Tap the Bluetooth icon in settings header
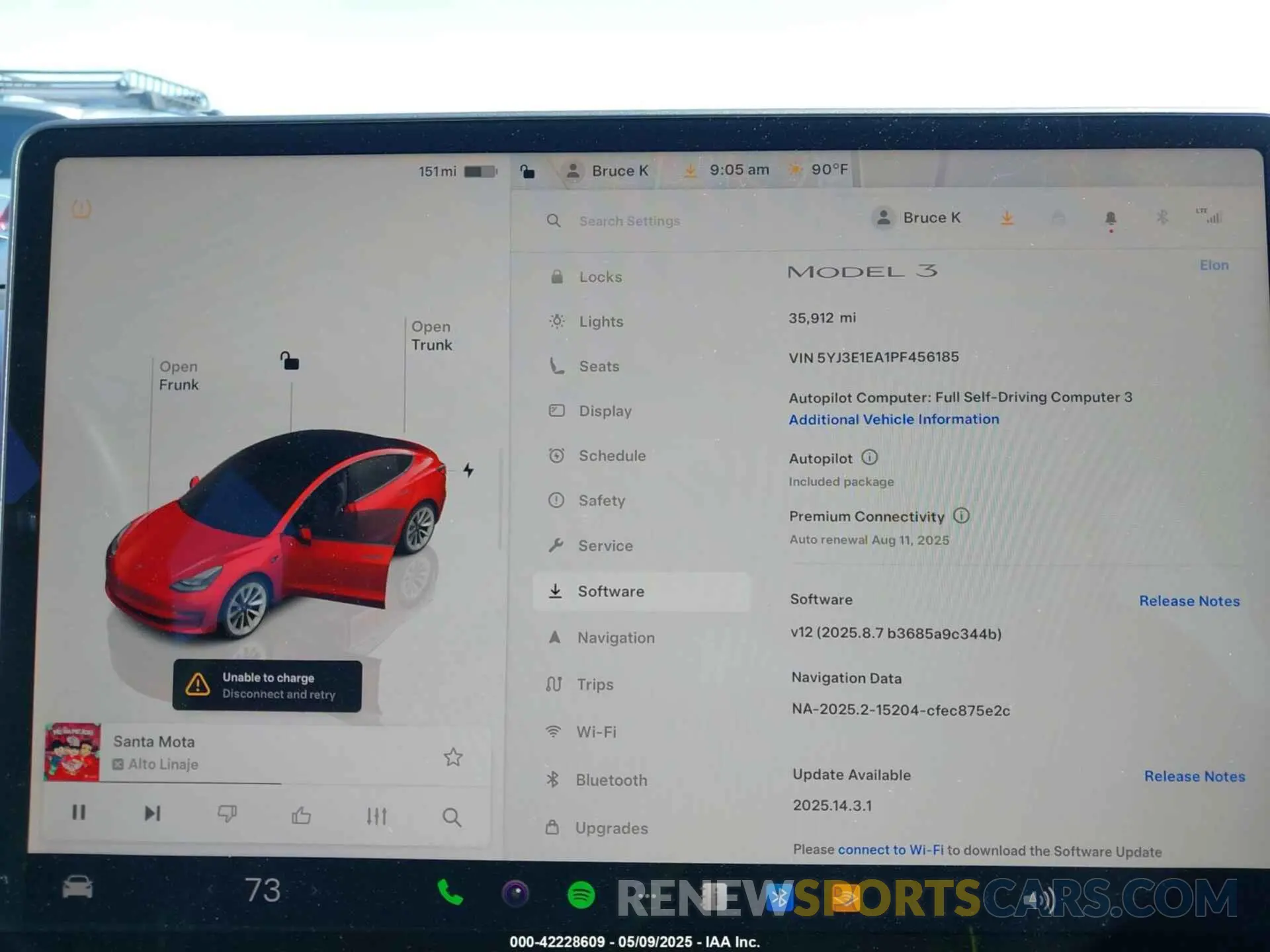This screenshot has width=1270, height=952. coord(1162,217)
